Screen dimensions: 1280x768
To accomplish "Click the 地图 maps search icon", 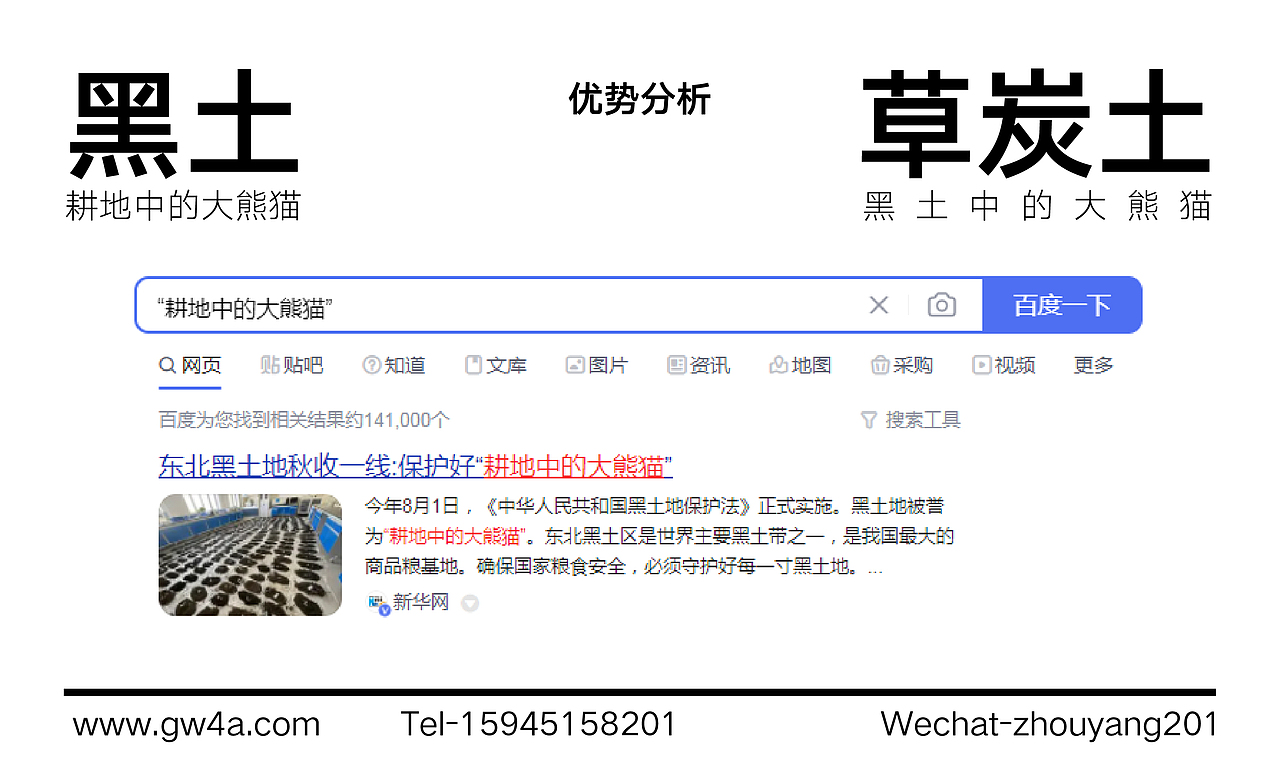I will click(x=779, y=365).
